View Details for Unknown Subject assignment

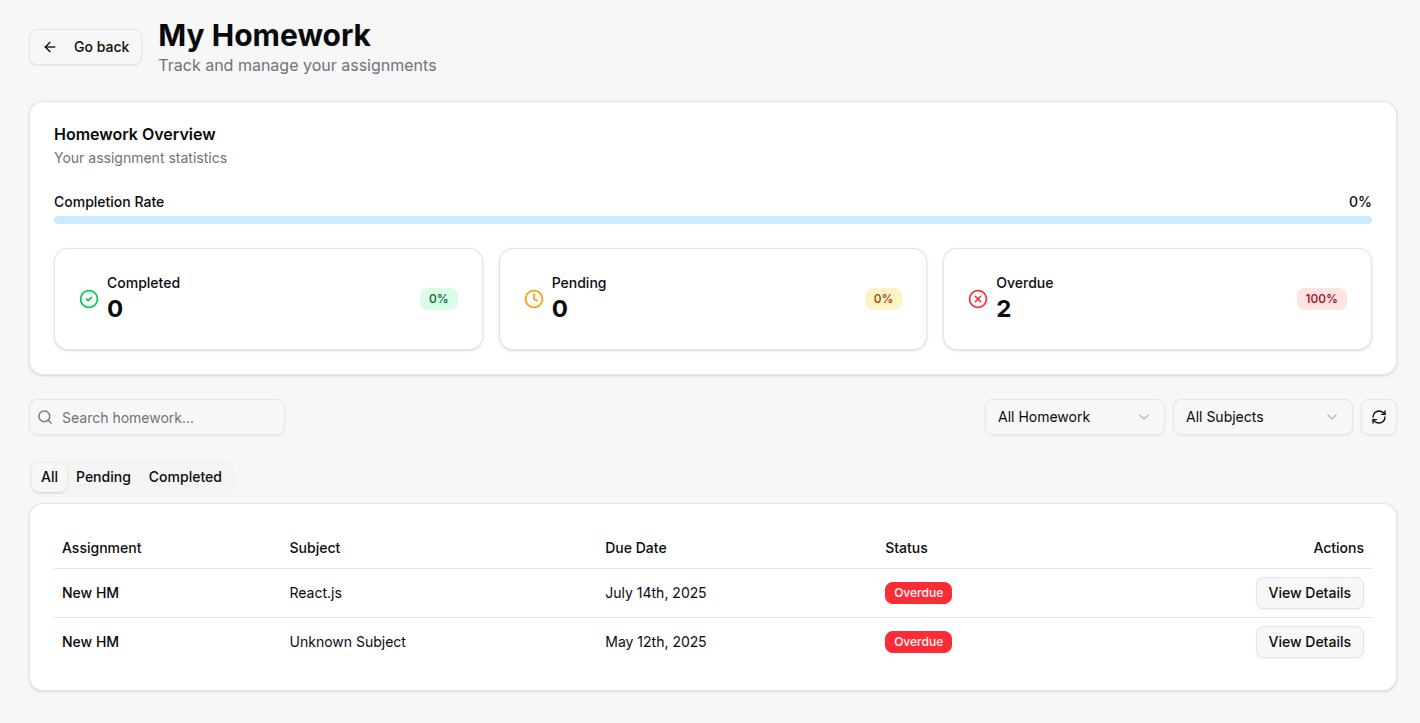1309,642
